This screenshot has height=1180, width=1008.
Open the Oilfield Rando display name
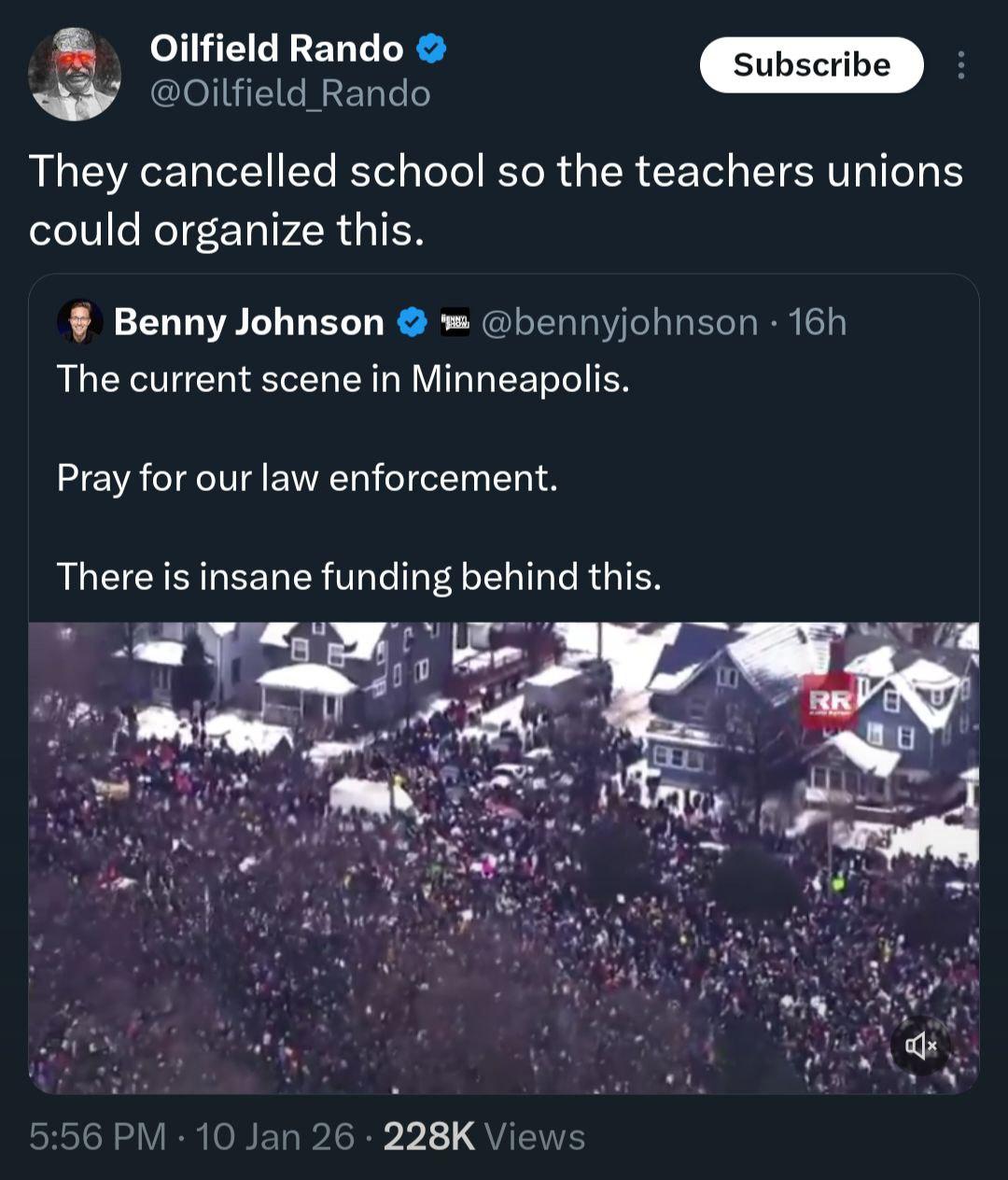tap(276, 49)
